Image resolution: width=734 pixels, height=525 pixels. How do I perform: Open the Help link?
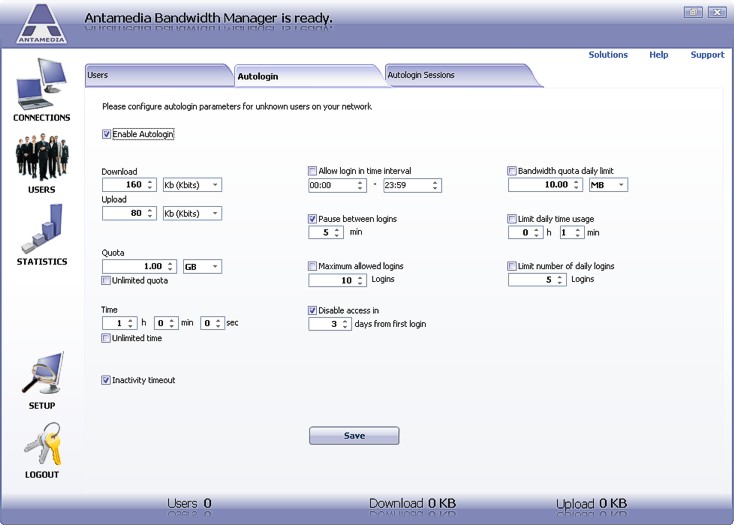[659, 55]
